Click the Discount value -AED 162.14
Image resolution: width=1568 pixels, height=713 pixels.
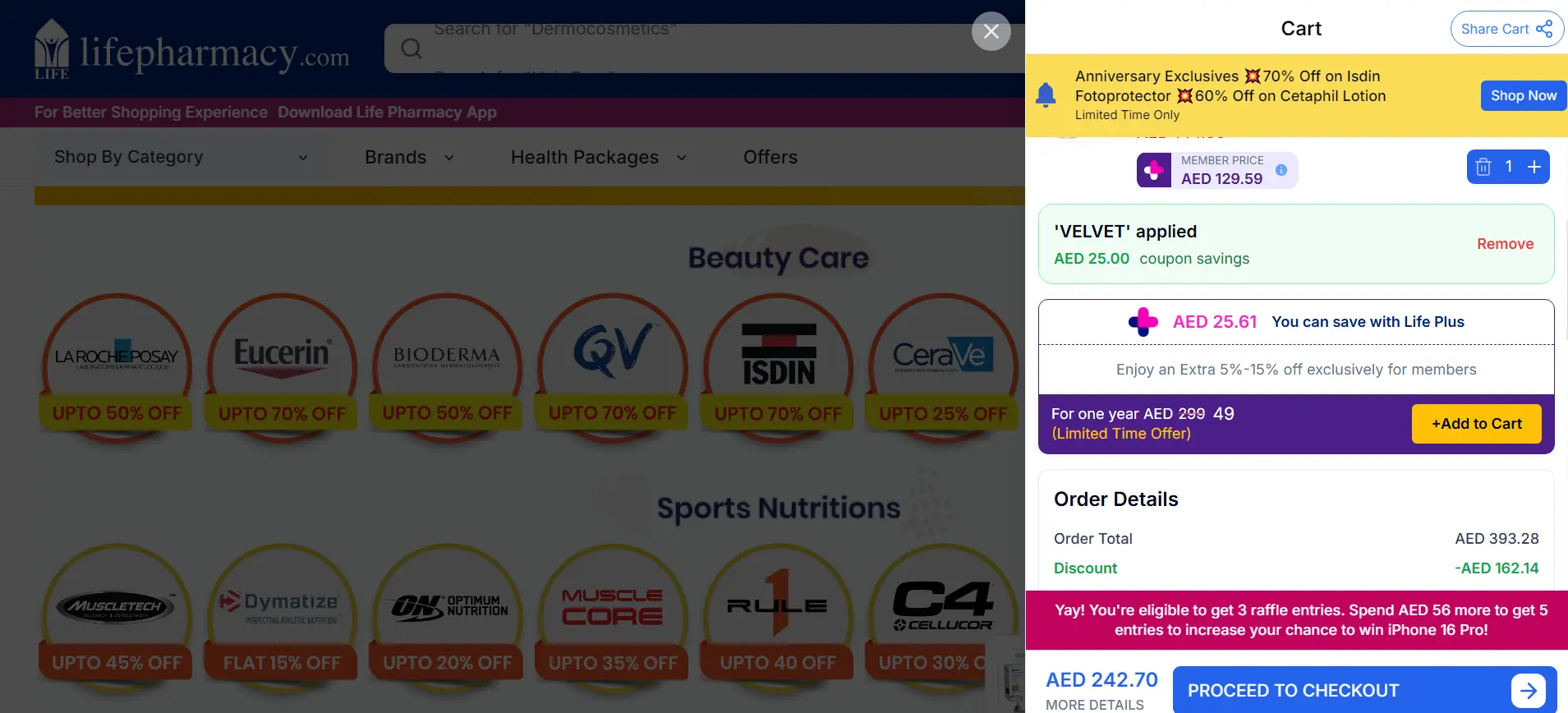pyautogui.click(x=1497, y=568)
